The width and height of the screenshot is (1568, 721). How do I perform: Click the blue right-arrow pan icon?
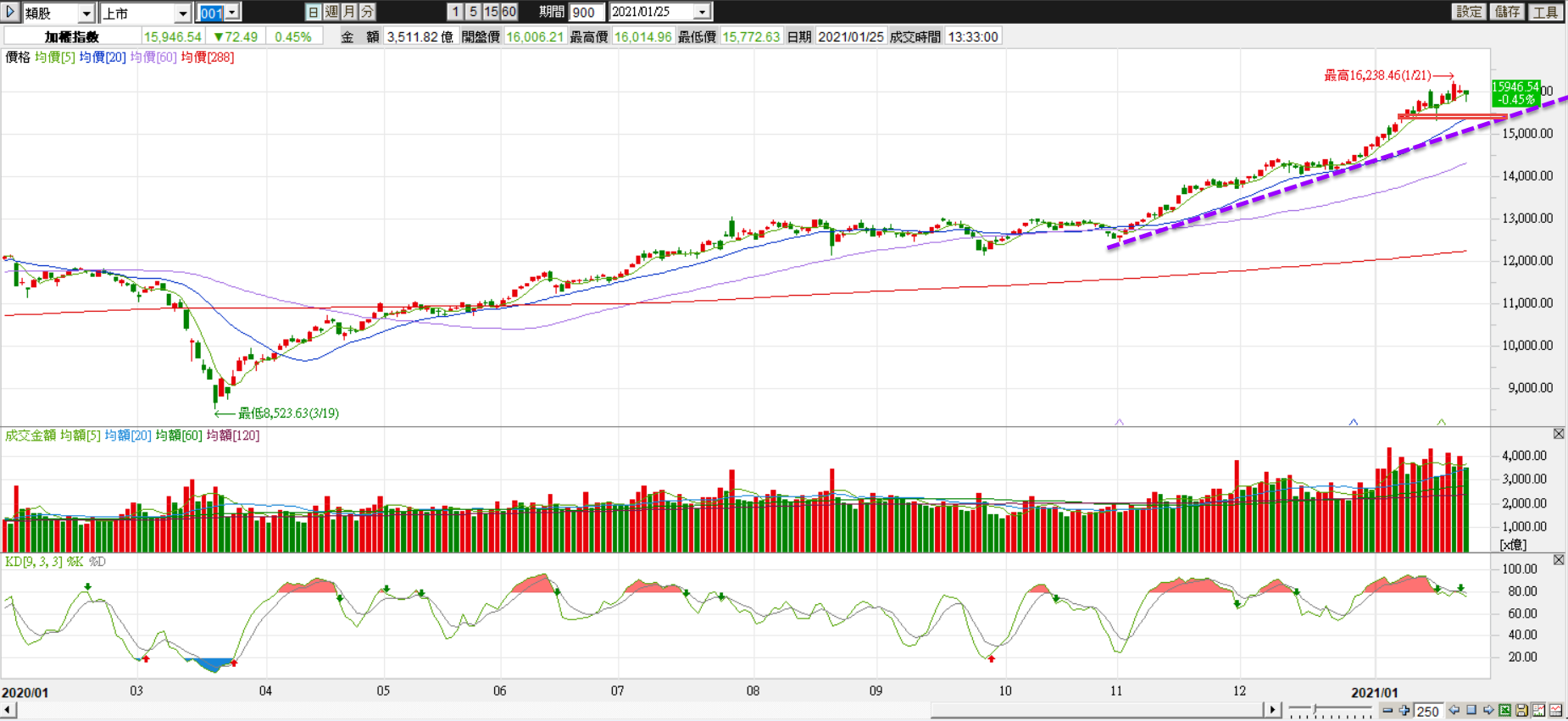1488,711
